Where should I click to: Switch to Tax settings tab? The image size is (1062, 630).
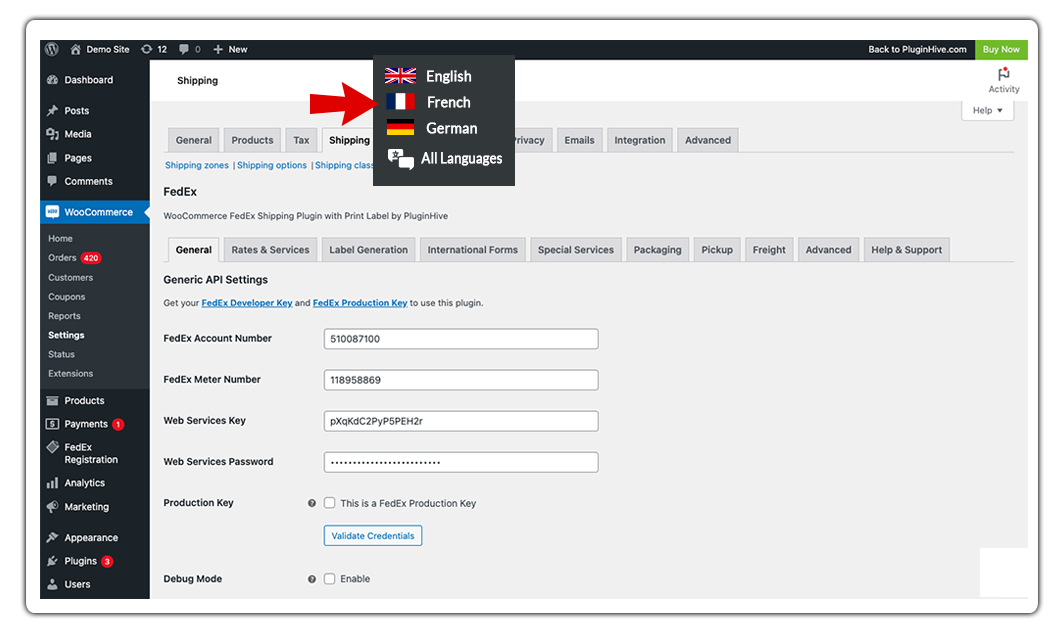pos(301,140)
